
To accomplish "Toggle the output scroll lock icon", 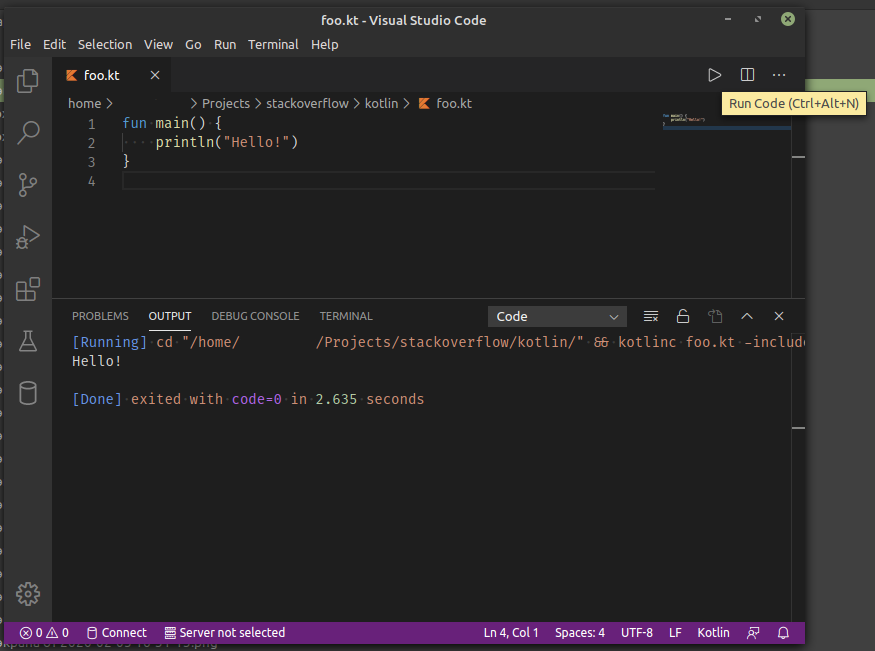I will click(x=683, y=316).
